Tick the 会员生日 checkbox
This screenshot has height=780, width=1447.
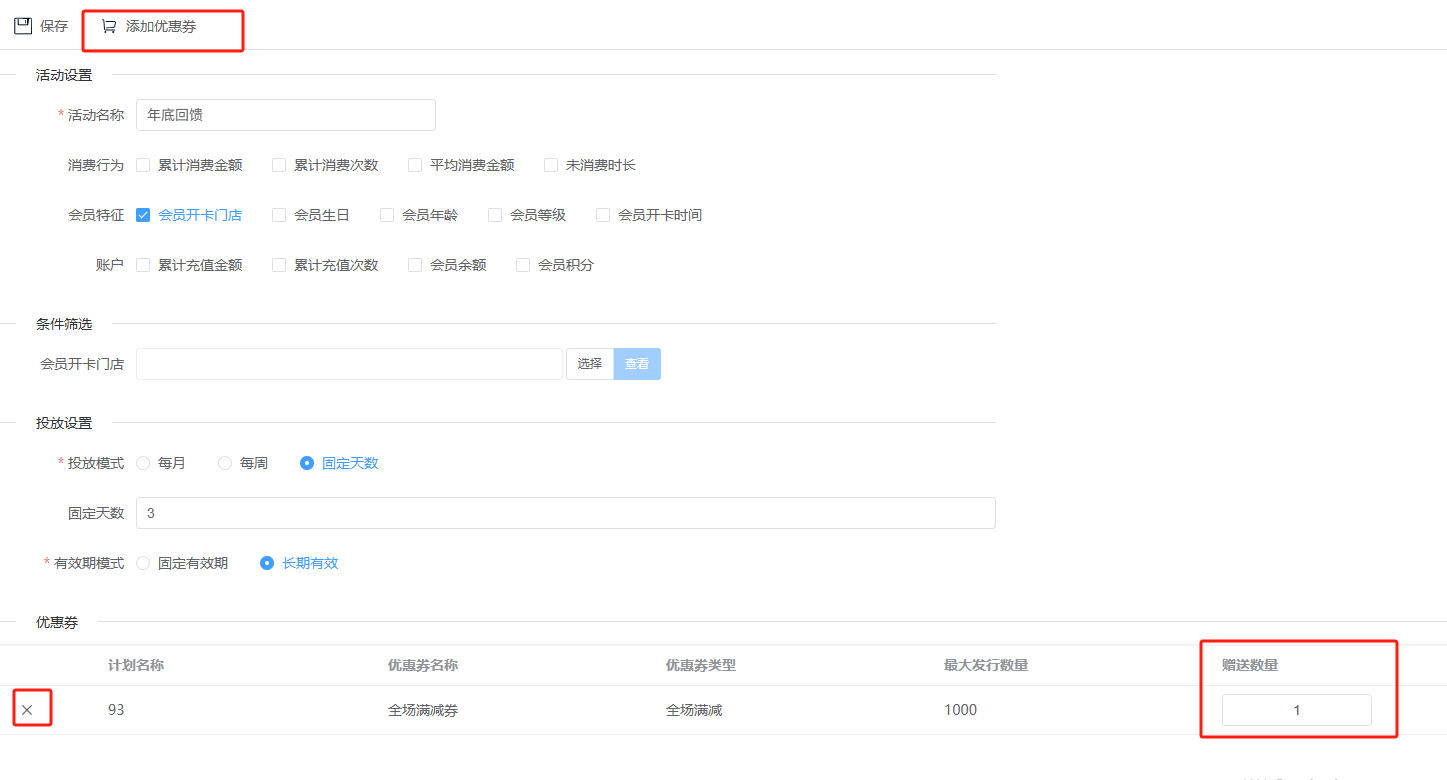pyautogui.click(x=279, y=215)
